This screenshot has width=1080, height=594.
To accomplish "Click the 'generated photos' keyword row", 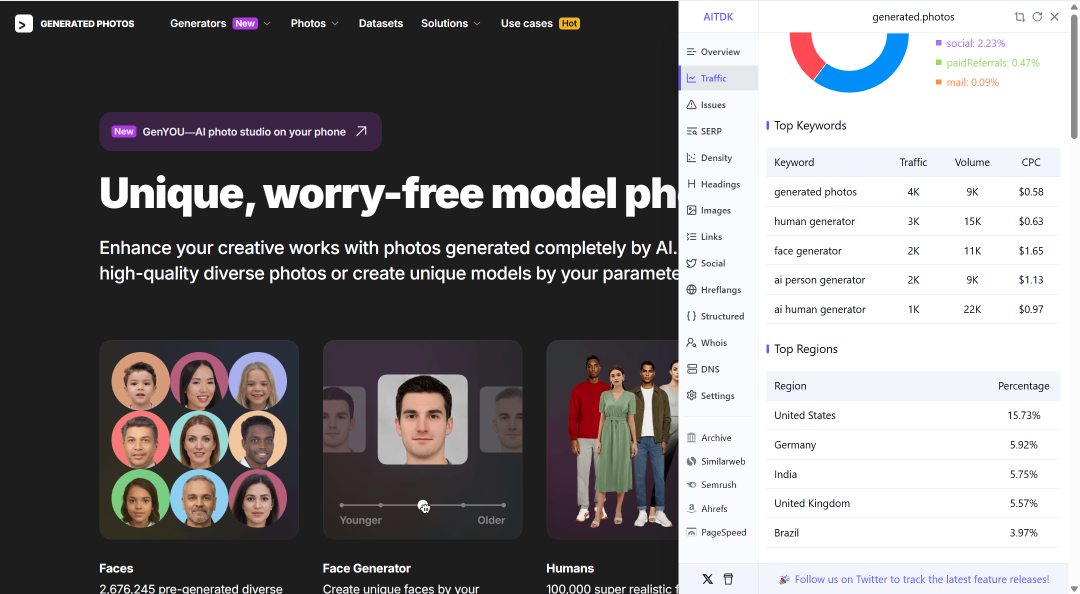I will (x=913, y=192).
